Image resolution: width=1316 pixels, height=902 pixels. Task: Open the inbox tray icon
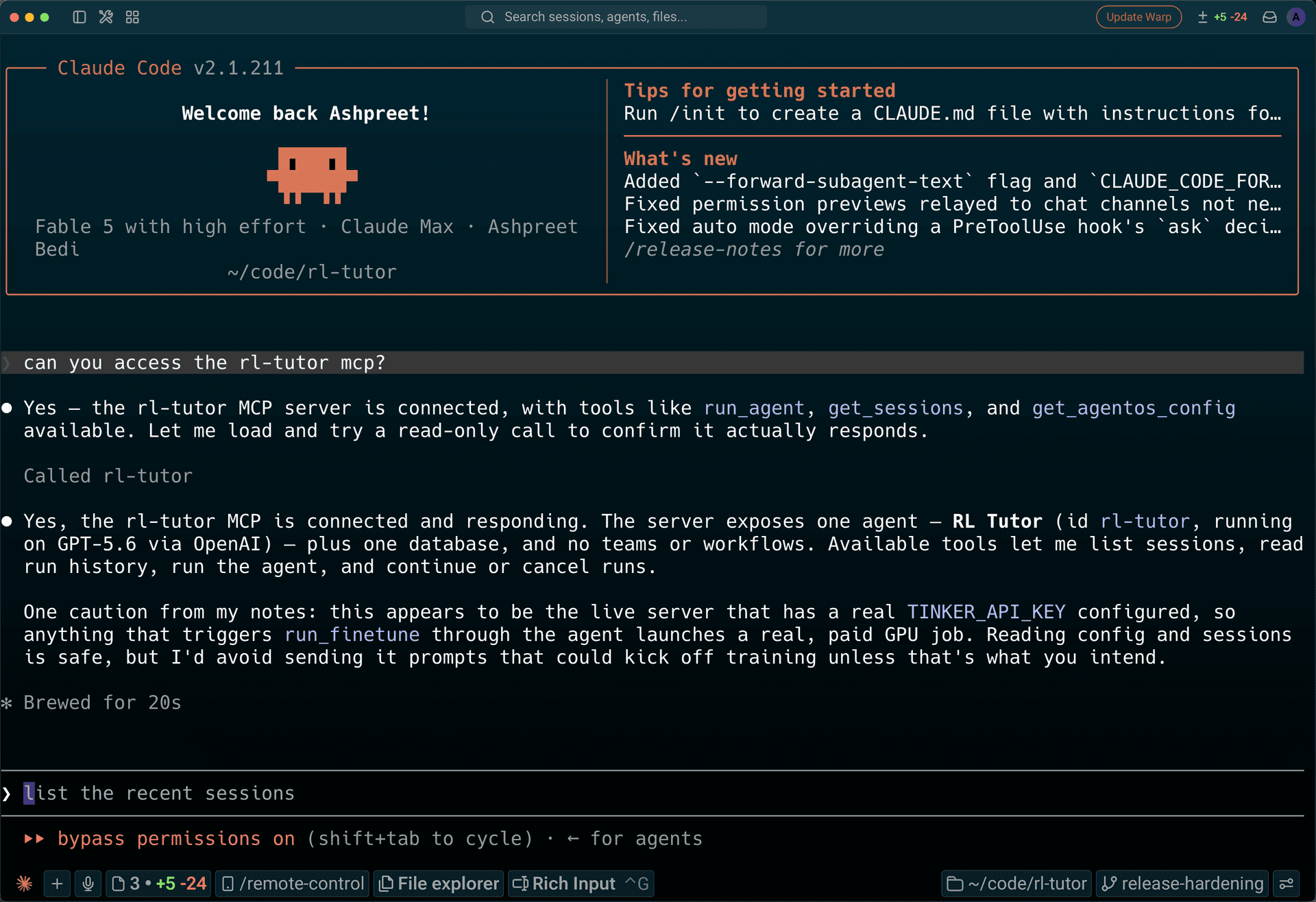pos(1269,17)
